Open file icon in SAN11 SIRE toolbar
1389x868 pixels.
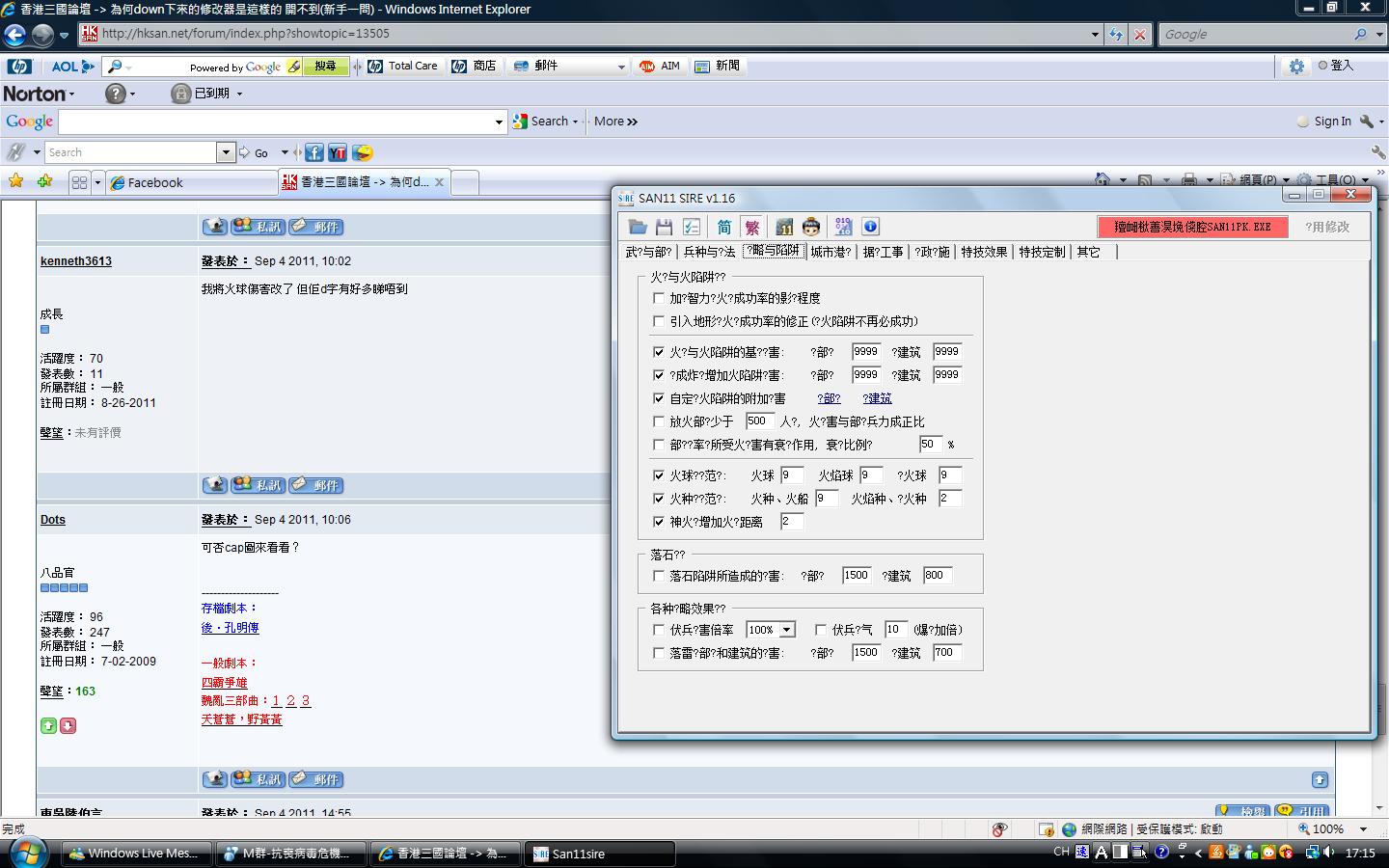pos(638,227)
